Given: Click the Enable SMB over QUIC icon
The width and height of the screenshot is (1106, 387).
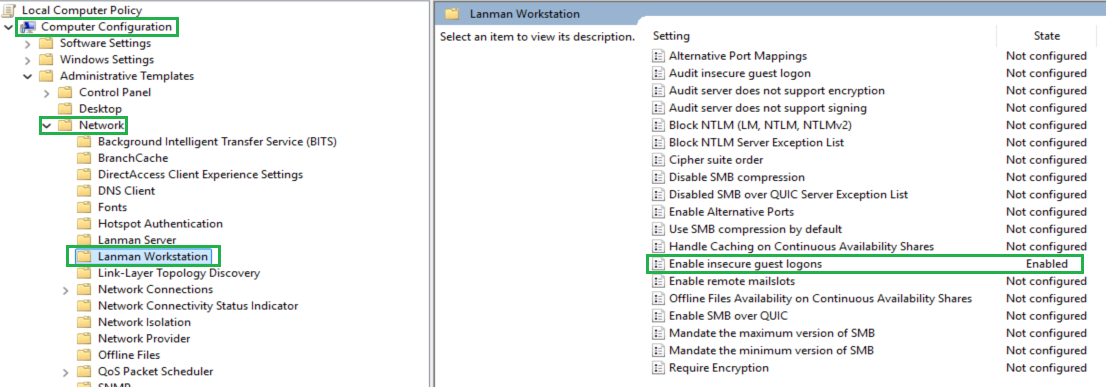Looking at the screenshot, I should (x=658, y=316).
